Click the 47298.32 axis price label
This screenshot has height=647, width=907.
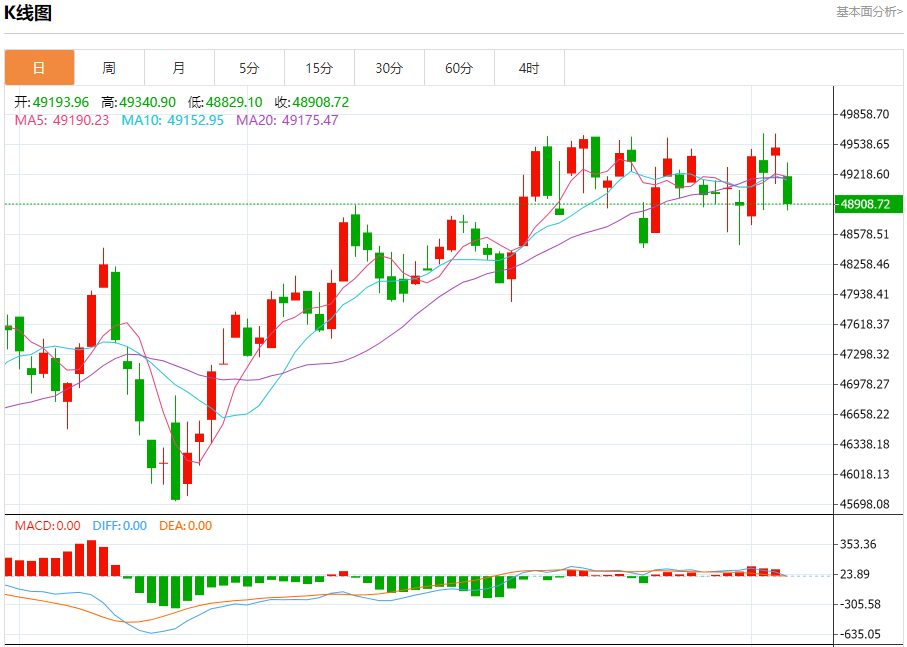pos(865,354)
